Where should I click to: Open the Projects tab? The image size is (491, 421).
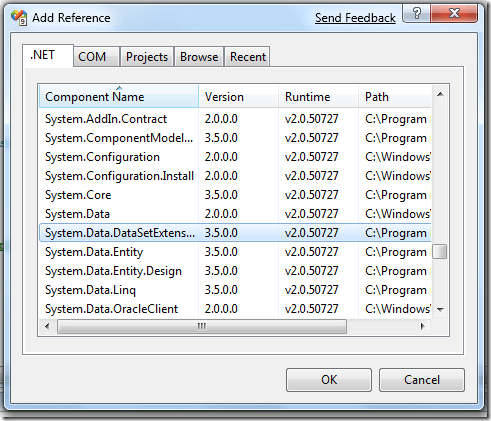(x=147, y=57)
